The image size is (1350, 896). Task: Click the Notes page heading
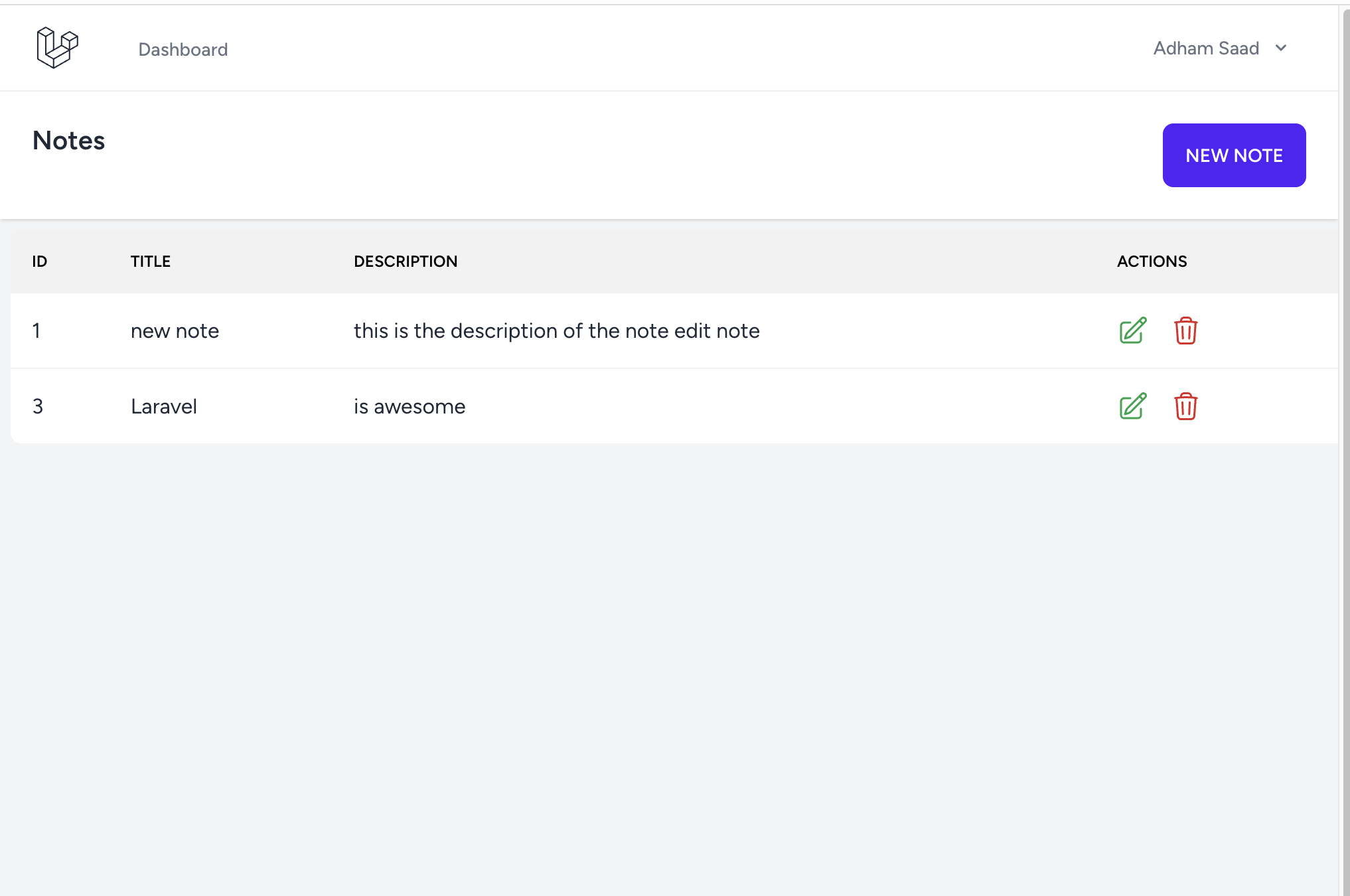69,141
